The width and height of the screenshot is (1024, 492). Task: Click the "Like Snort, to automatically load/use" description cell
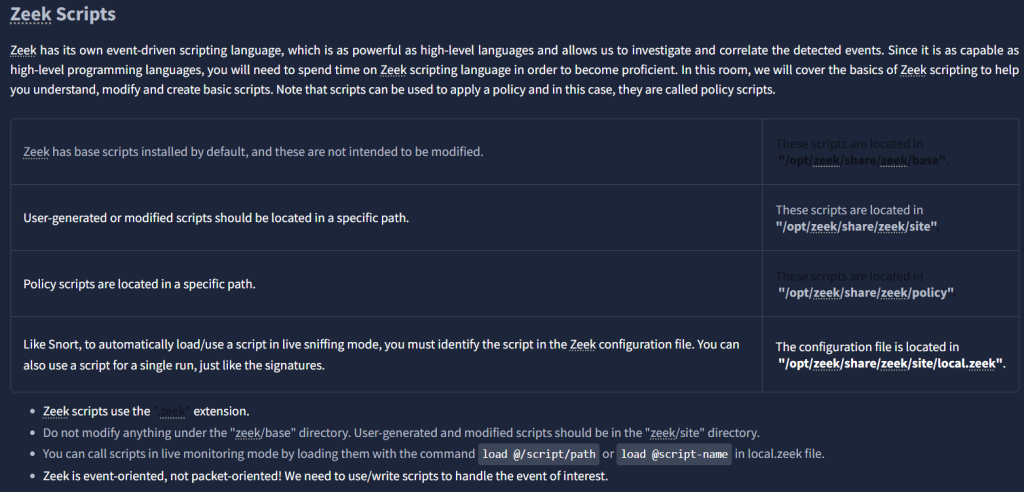[x=381, y=354]
